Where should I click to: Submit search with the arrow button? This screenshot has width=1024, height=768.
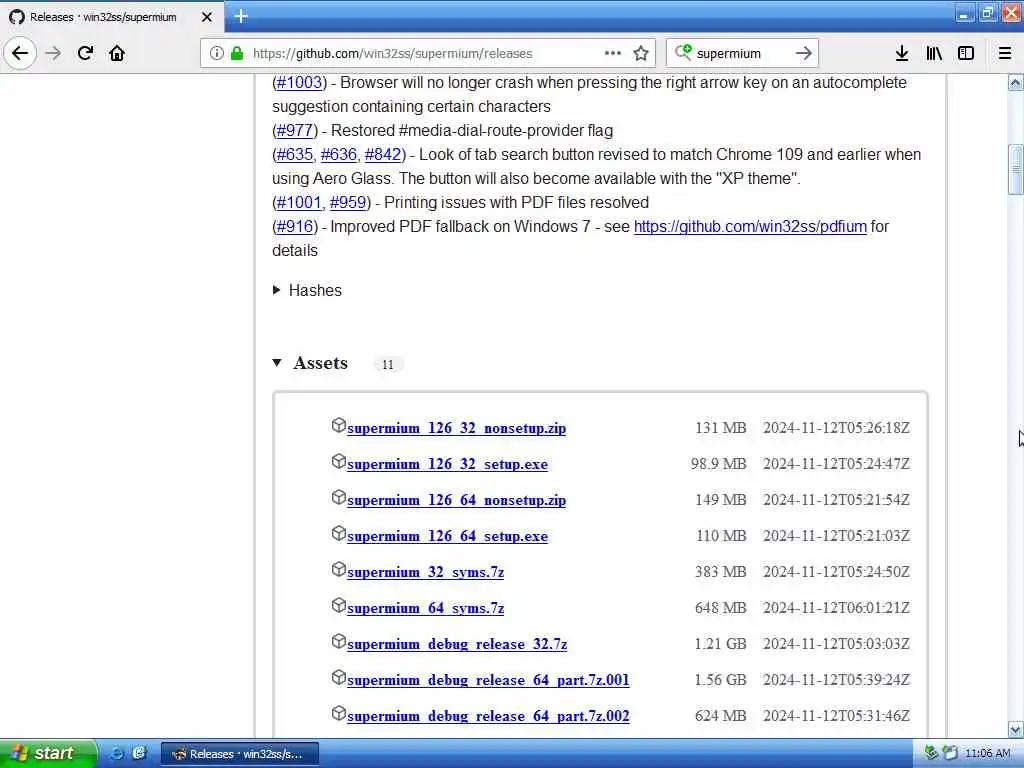pyautogui.click(x=804, y=53)
